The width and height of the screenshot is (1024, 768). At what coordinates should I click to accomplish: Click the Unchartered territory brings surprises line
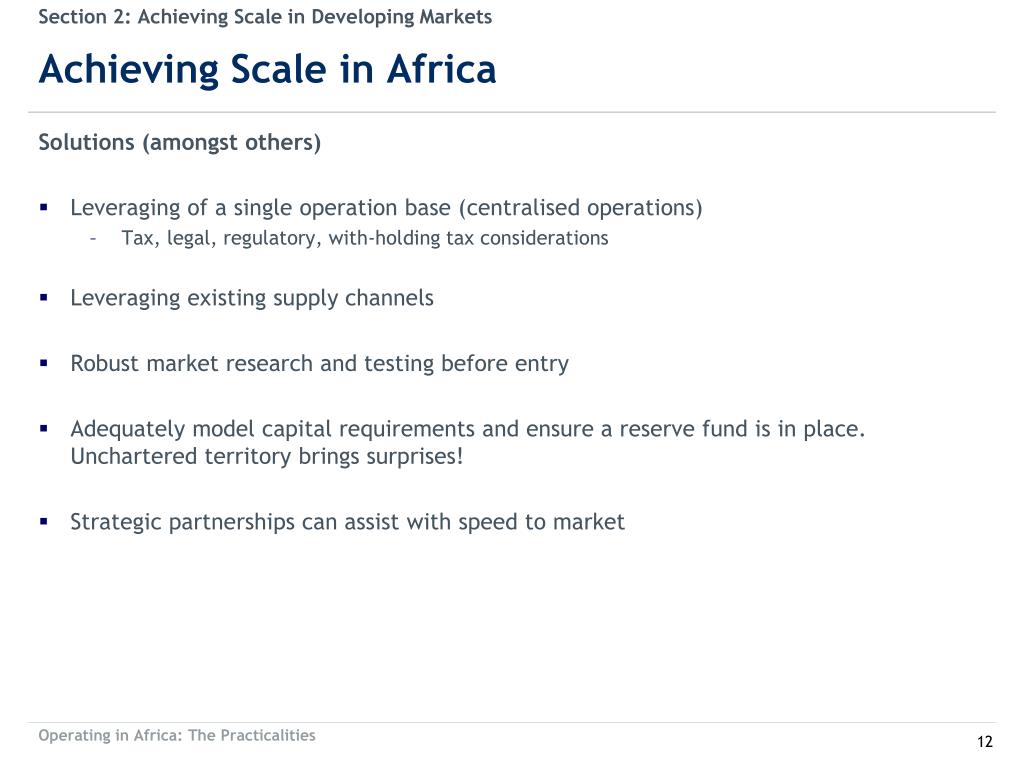click(x=266, y=456)
